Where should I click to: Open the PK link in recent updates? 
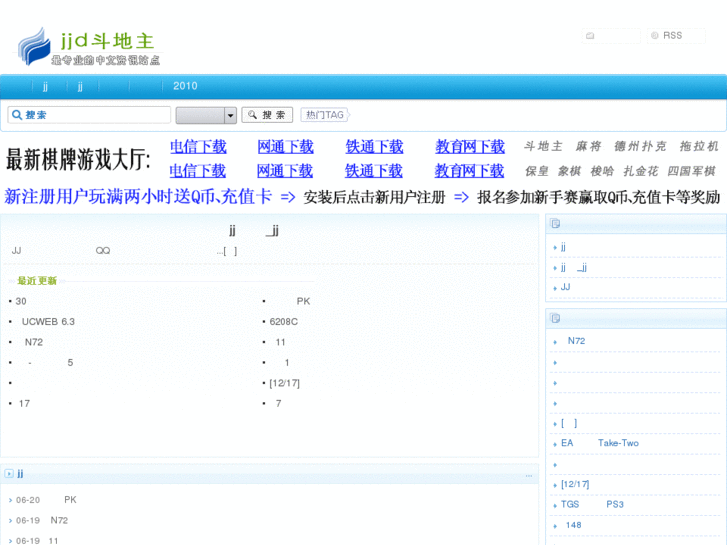point(303,301)
